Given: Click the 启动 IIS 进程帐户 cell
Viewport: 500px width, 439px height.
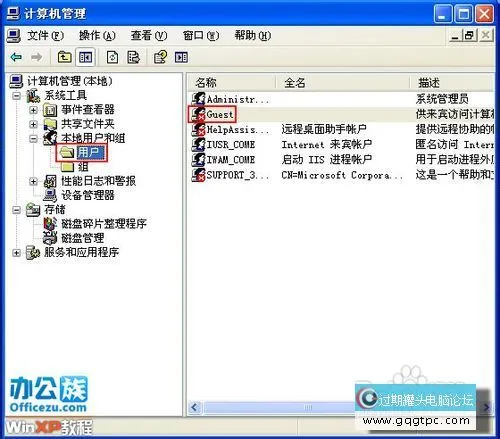Looking at the screenshot, I should coord(327,159).
